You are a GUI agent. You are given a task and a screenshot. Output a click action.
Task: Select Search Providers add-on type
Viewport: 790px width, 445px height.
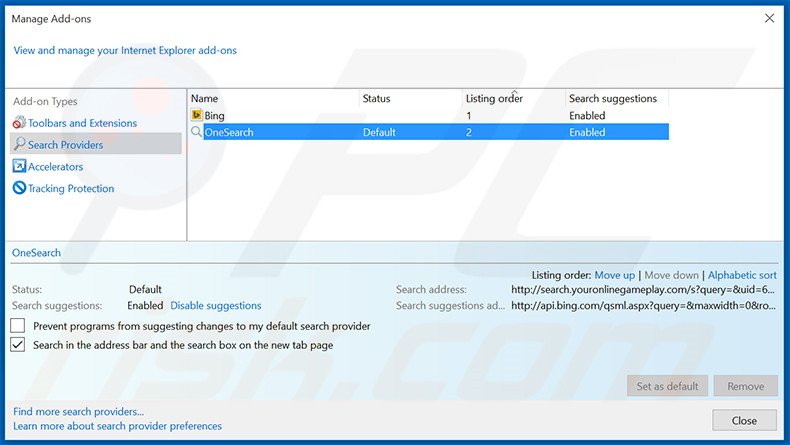coord(96,144)
